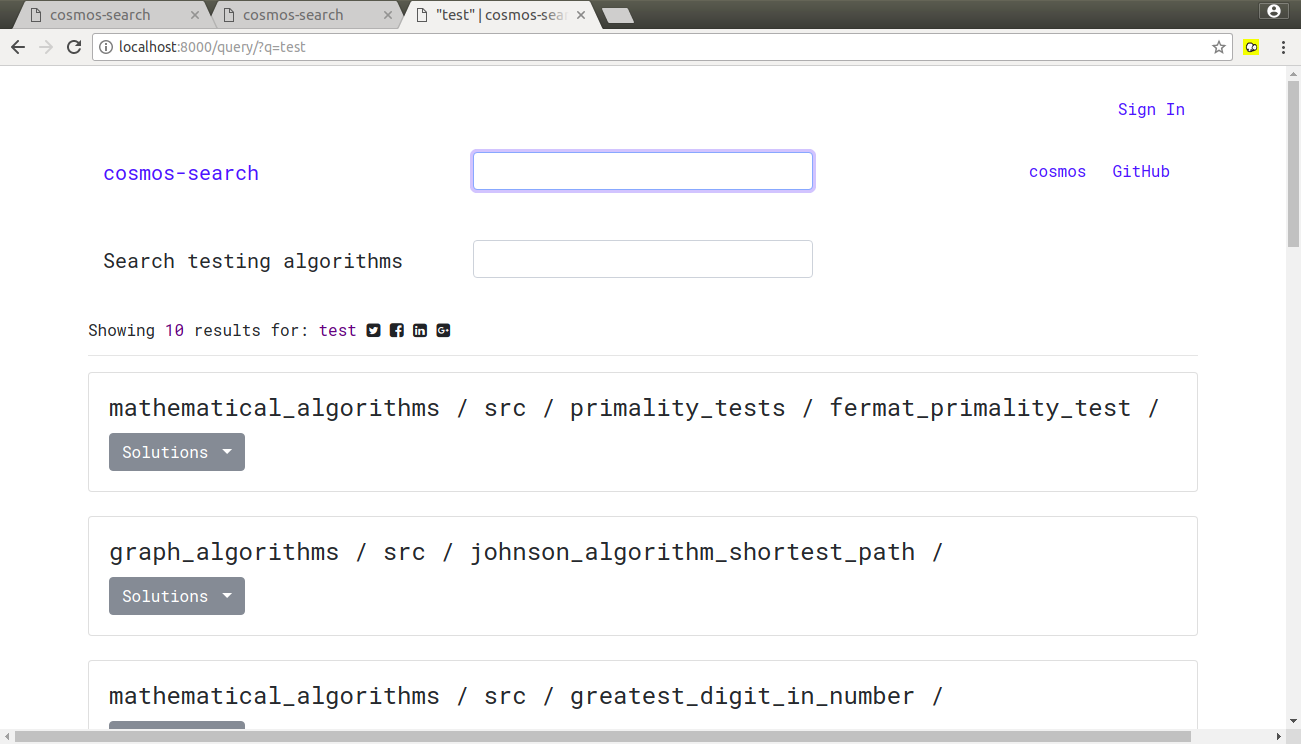Click the mathematical_algorithms fermat_primality_test path
The image size is (1301, 744).
point(634,408)
